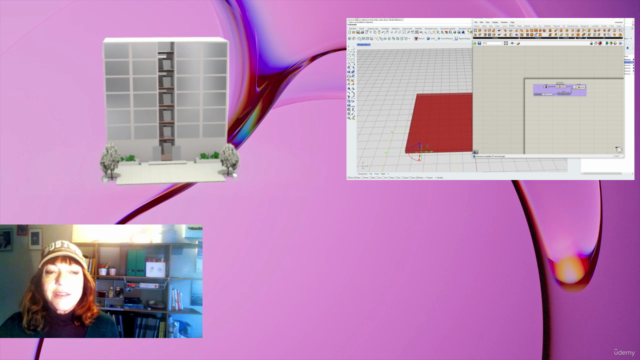
Task: Open the File menu in Grasshopper
Action: click(476, 22)
